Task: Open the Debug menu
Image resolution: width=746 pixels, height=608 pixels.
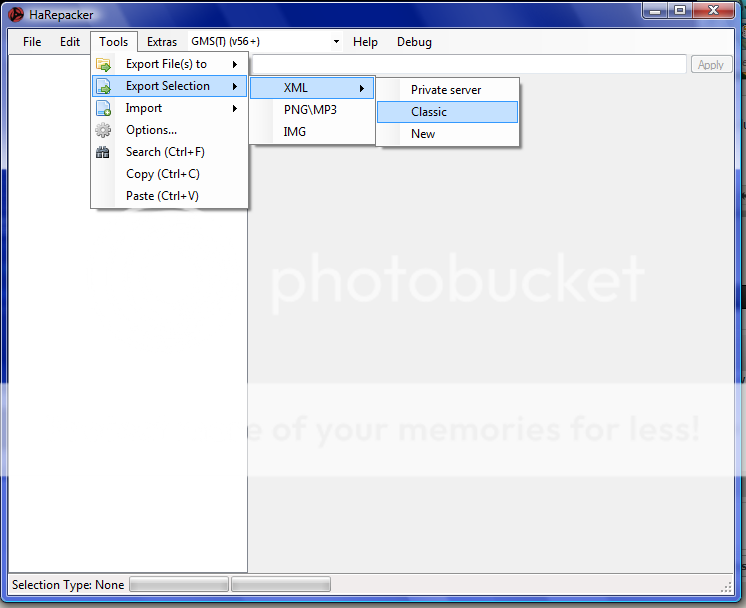Action: [x=414, y=42]
